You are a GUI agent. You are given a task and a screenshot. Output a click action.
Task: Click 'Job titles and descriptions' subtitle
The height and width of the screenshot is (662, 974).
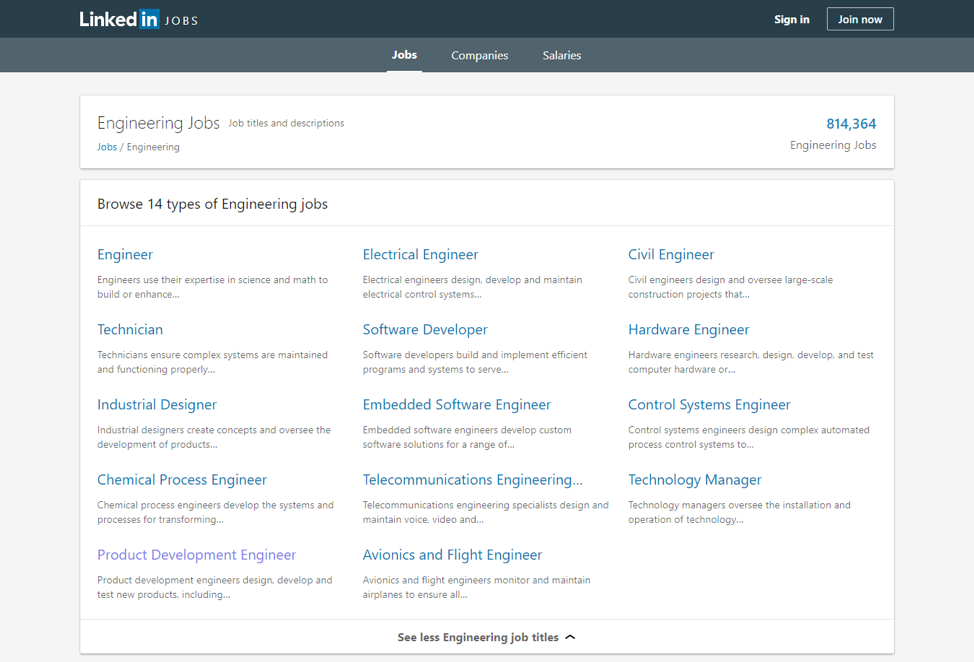click(x=286, y=123)
